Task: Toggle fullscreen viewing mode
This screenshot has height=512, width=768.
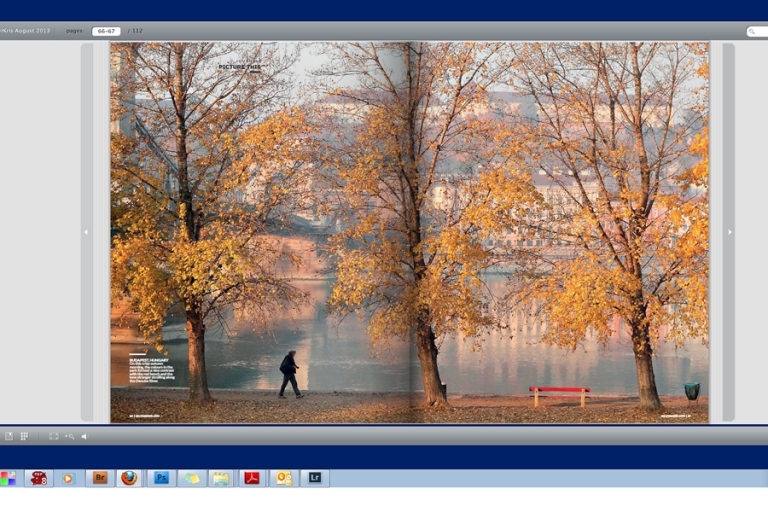Action: [x=54, y=436]
